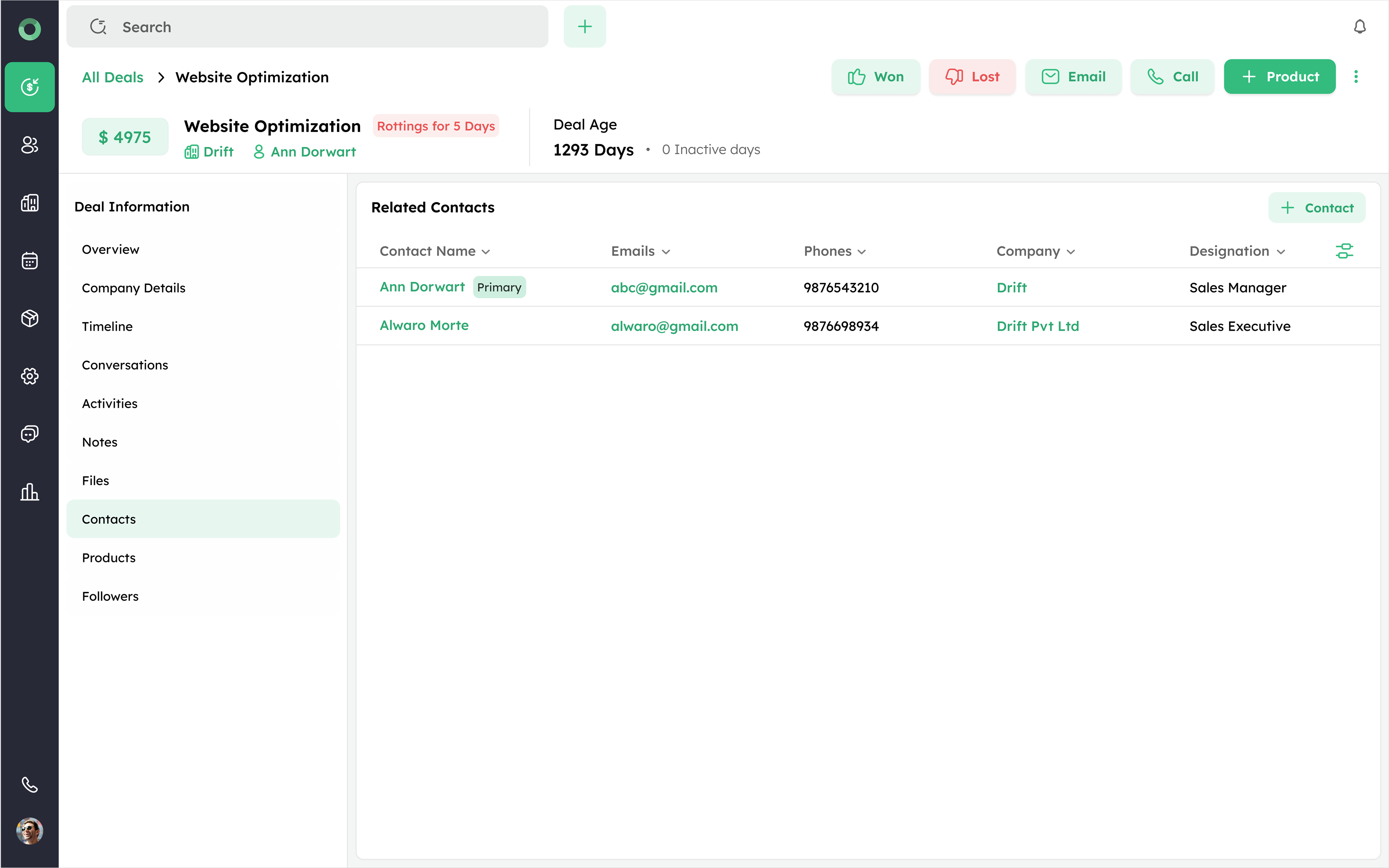Click the Search input field

[x=307, y=27]
